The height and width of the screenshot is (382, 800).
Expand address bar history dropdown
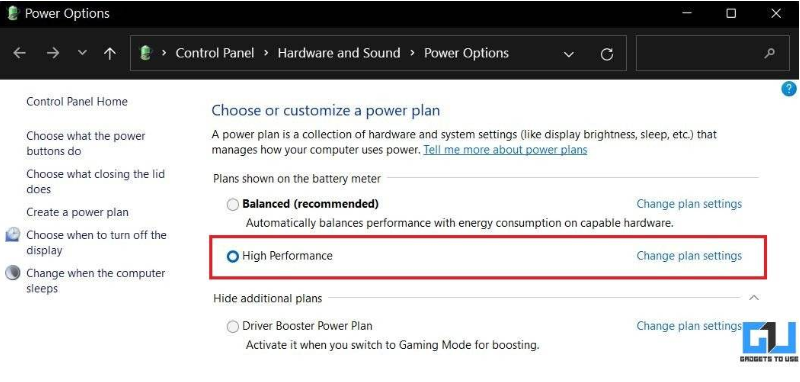[x=569, y=54]
